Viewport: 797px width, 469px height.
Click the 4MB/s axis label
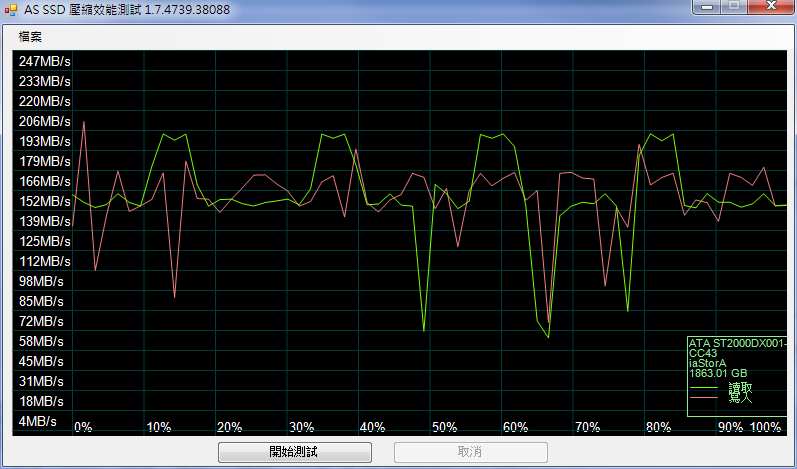pos(38,422)
